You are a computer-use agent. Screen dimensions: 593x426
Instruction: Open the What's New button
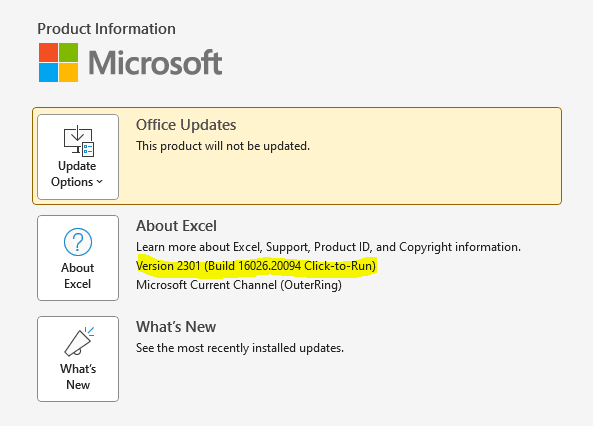pos(78,359)
